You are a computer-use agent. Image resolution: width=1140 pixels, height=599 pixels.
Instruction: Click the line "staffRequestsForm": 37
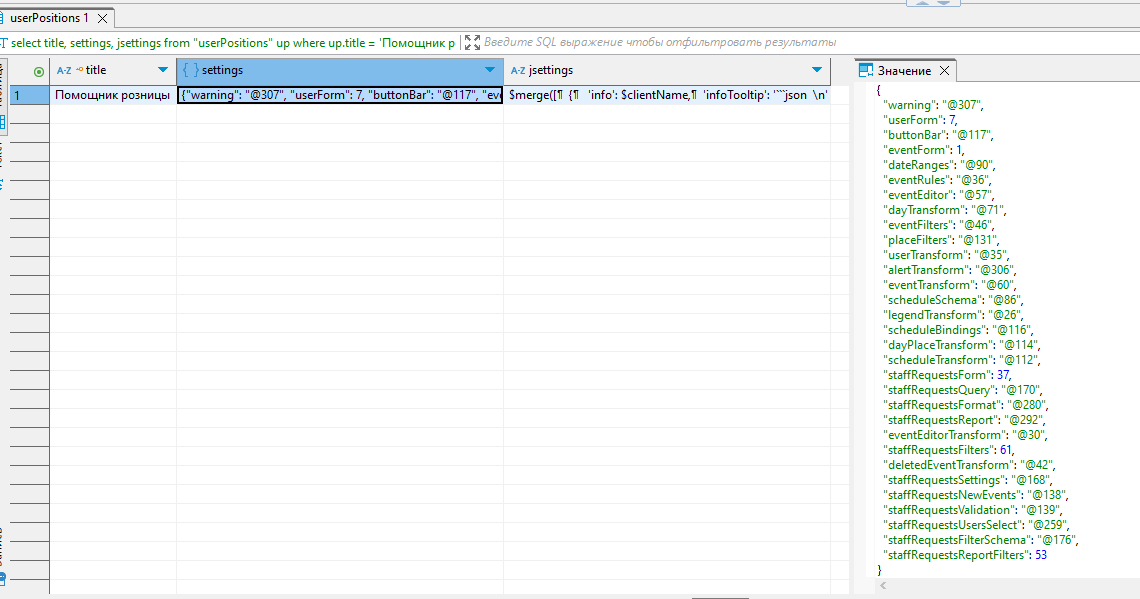(947, 375)
